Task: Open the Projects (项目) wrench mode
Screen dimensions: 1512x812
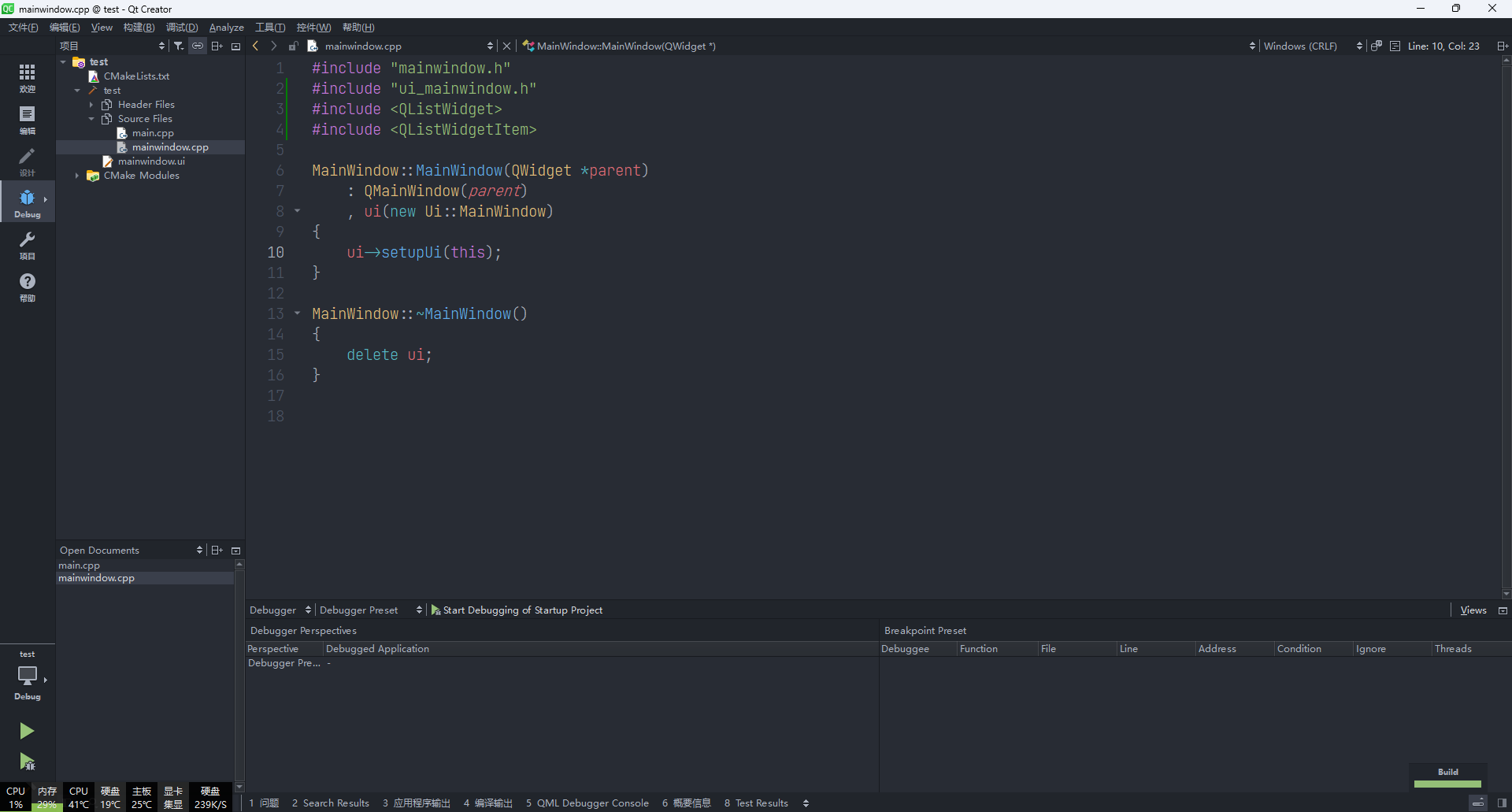Action: click(x=28, y=244)
